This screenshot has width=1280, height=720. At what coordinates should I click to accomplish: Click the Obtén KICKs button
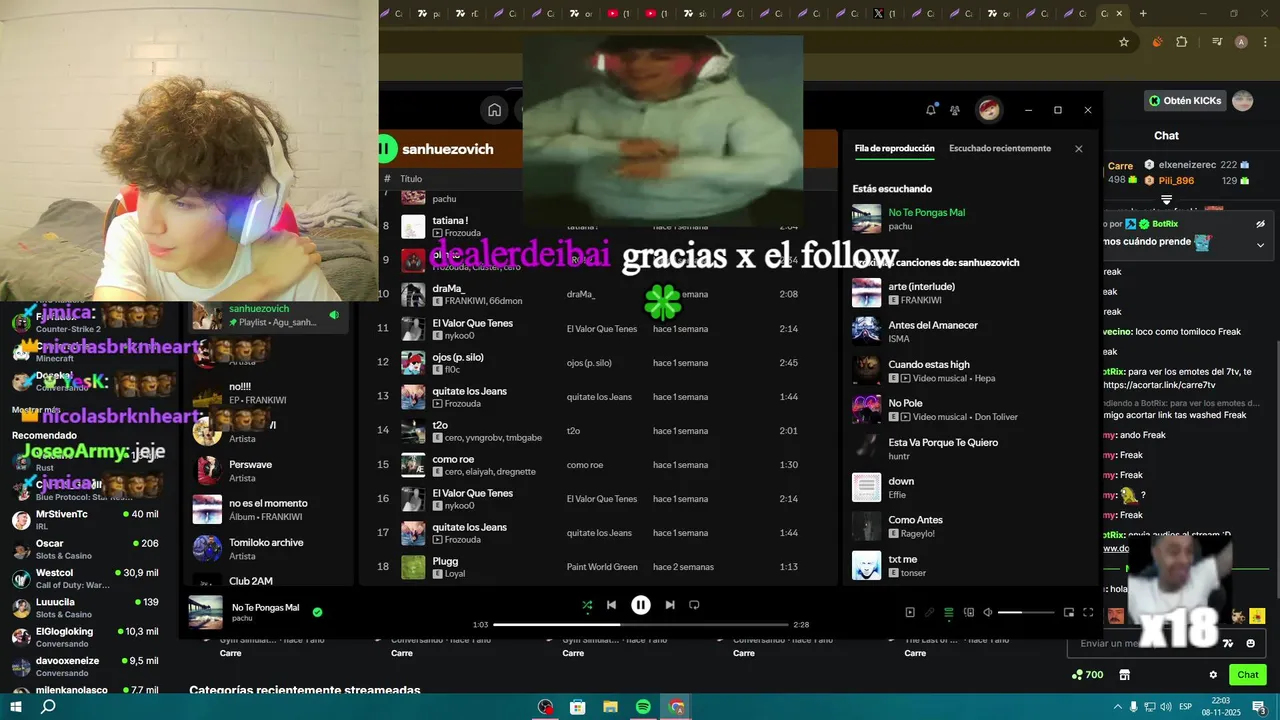tap(1186, 101)
